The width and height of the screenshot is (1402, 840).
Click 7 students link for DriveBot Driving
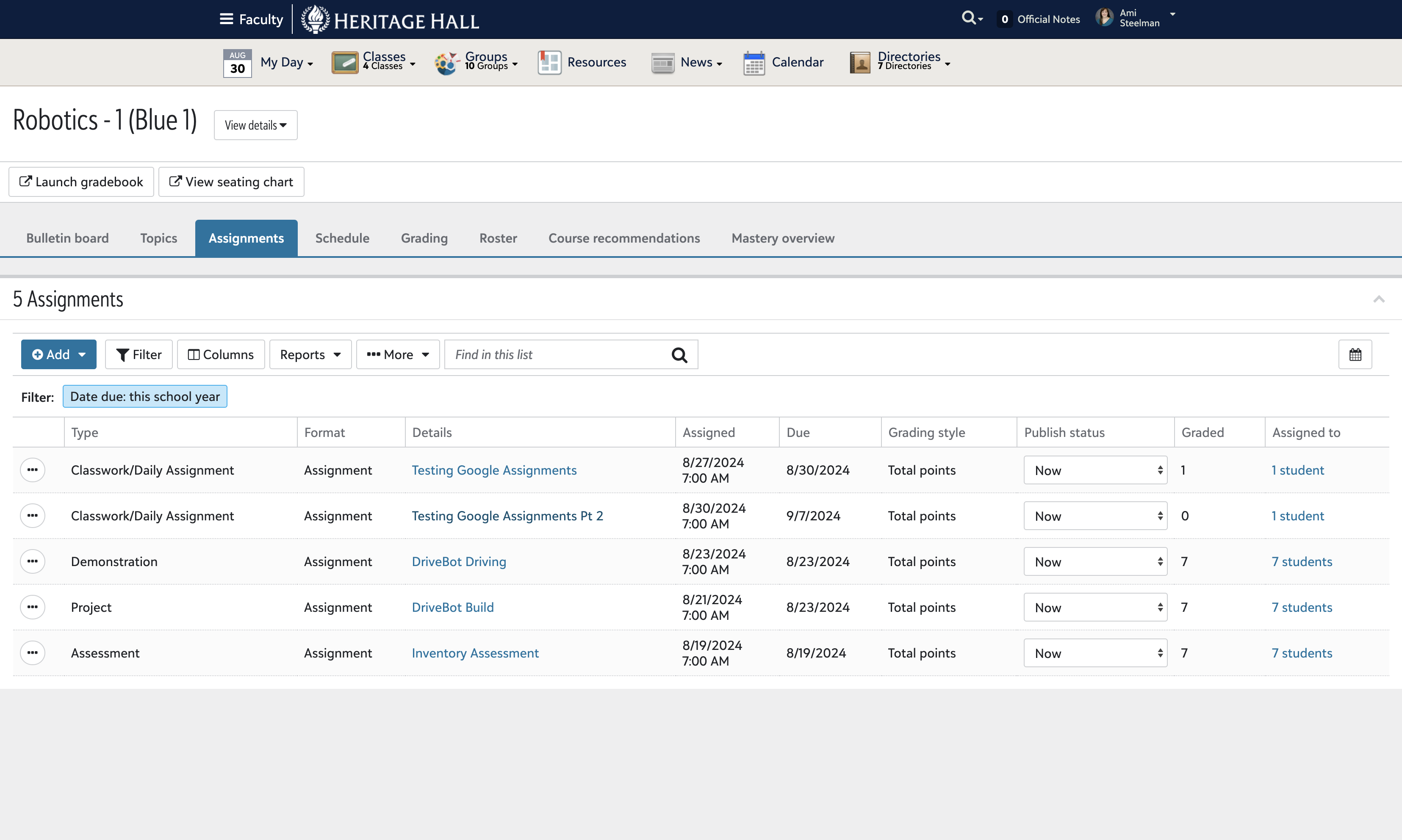point(1302,561)
